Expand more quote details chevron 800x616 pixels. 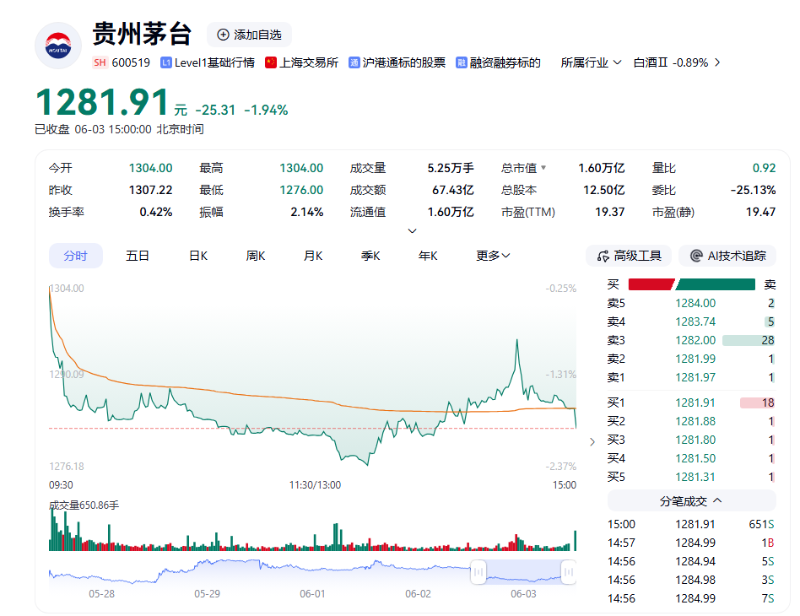[x=412, y=231]
